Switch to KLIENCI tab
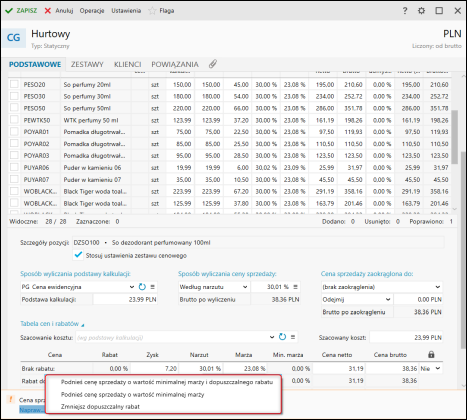Screen dimensions: 467x420 [128, 64]
